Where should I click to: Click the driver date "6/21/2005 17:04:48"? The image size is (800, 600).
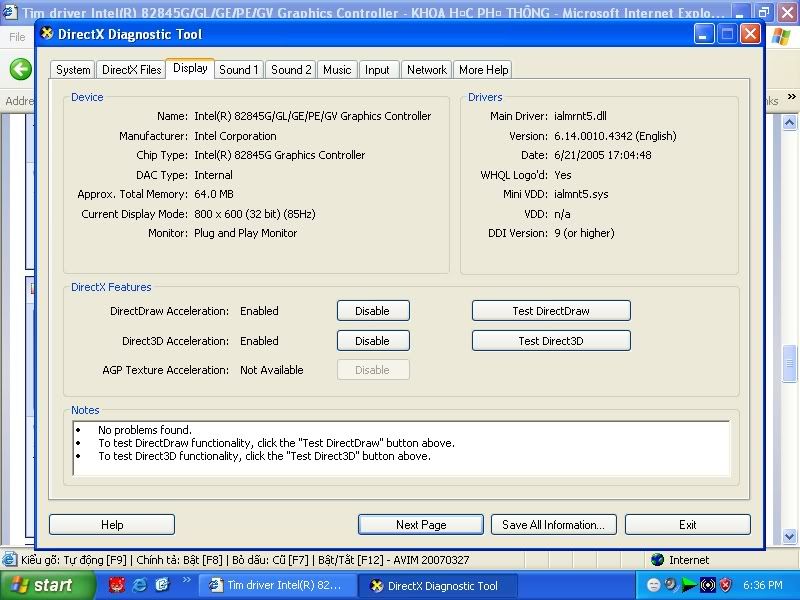click(x=603, y=155)
